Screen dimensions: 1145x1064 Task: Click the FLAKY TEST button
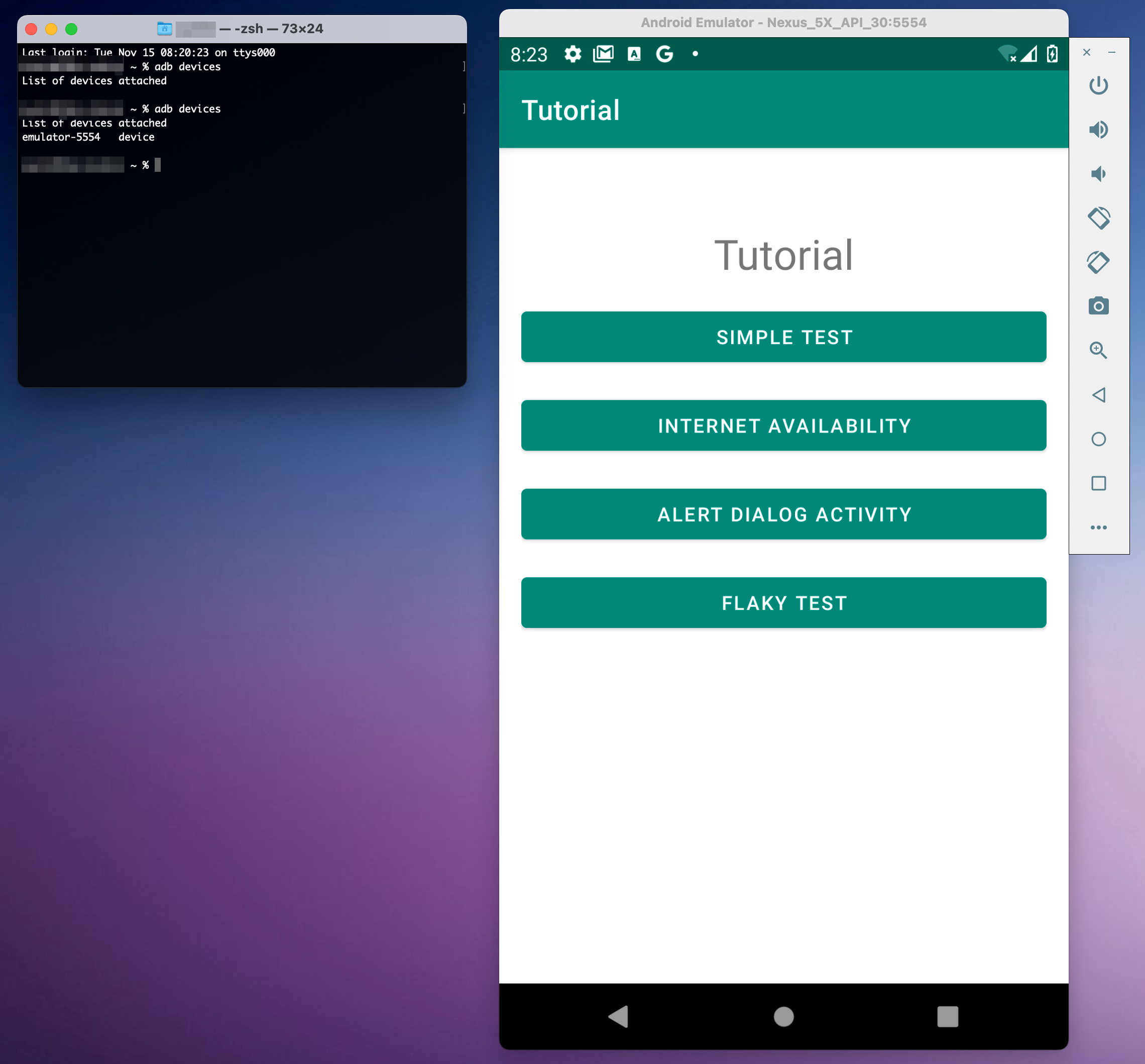[784, 602]
